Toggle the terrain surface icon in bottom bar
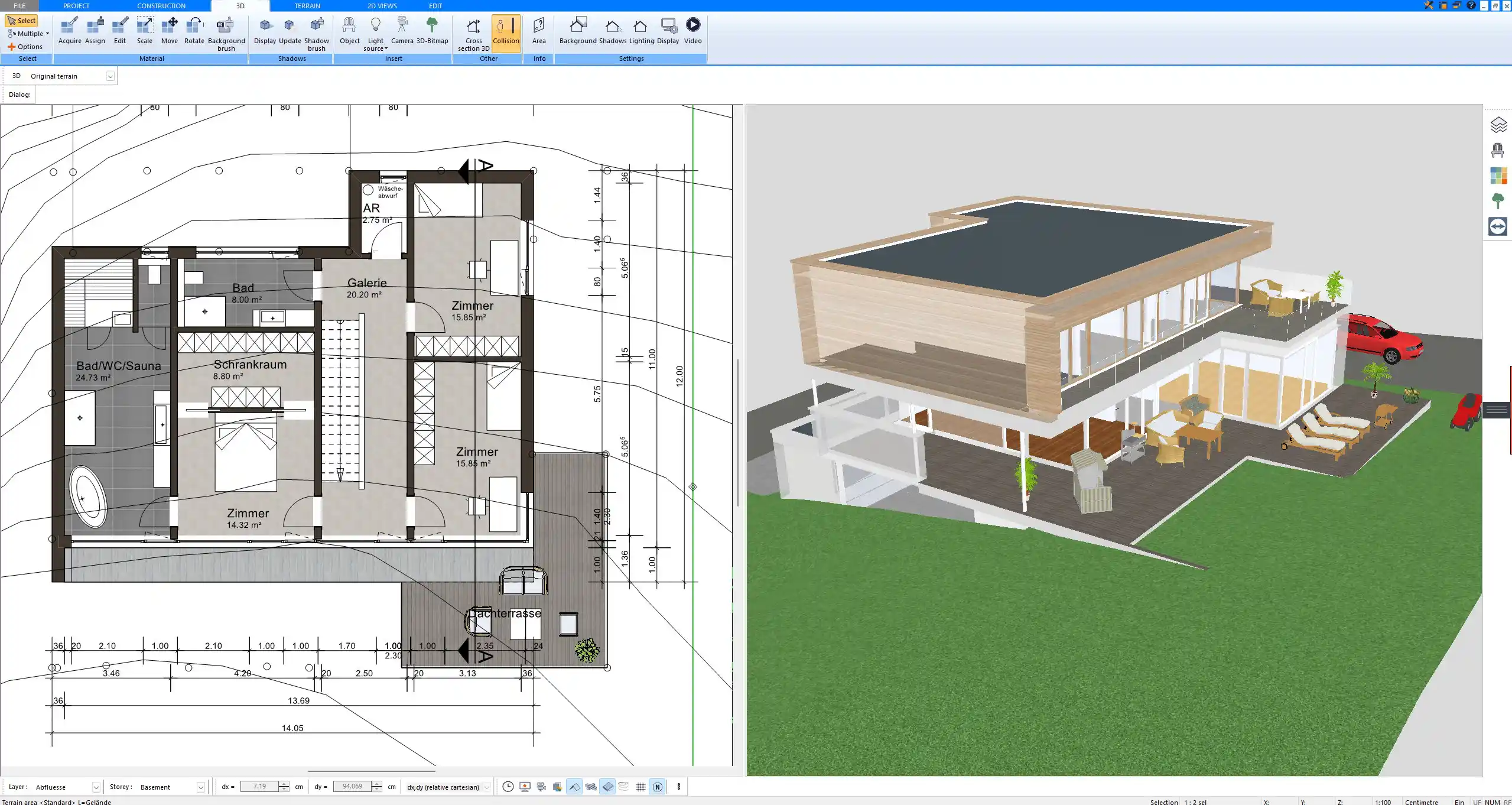 pos(608,787)
